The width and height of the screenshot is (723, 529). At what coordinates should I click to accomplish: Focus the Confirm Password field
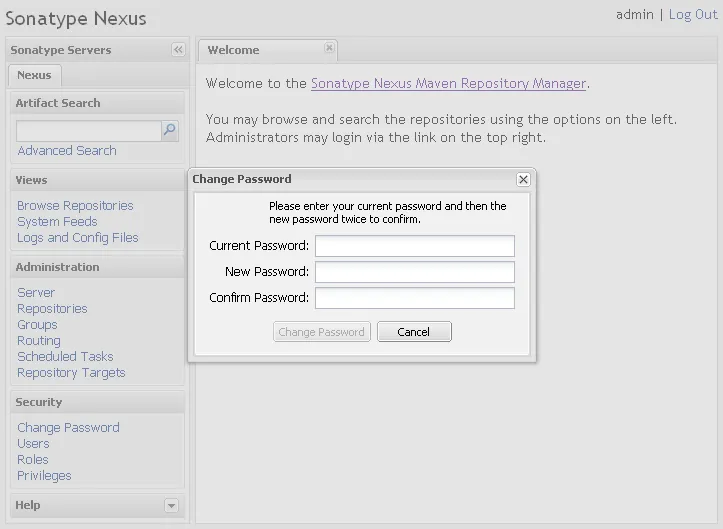tap(415, 298)
